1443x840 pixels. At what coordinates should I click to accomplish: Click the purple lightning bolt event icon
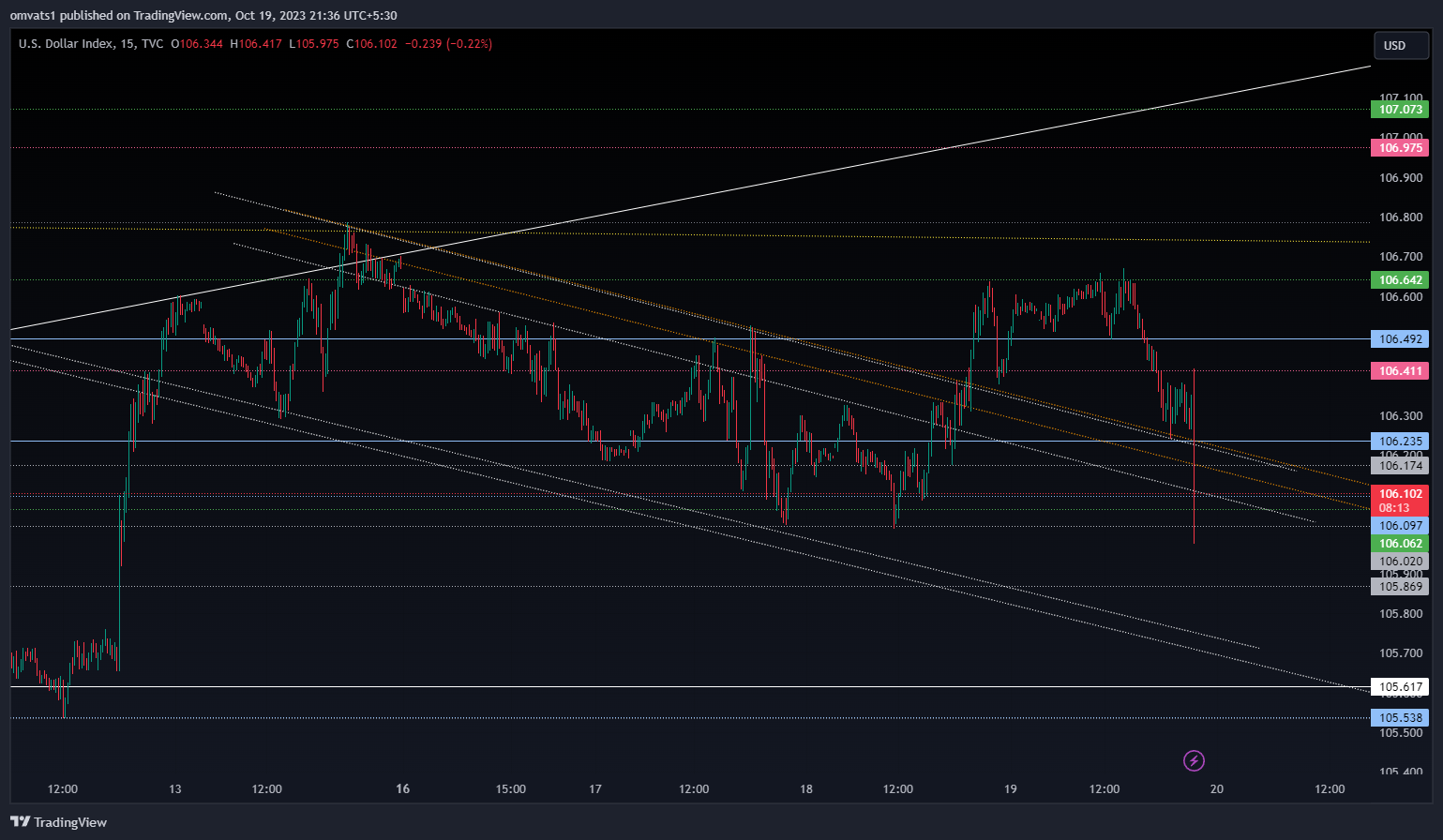1194,760
